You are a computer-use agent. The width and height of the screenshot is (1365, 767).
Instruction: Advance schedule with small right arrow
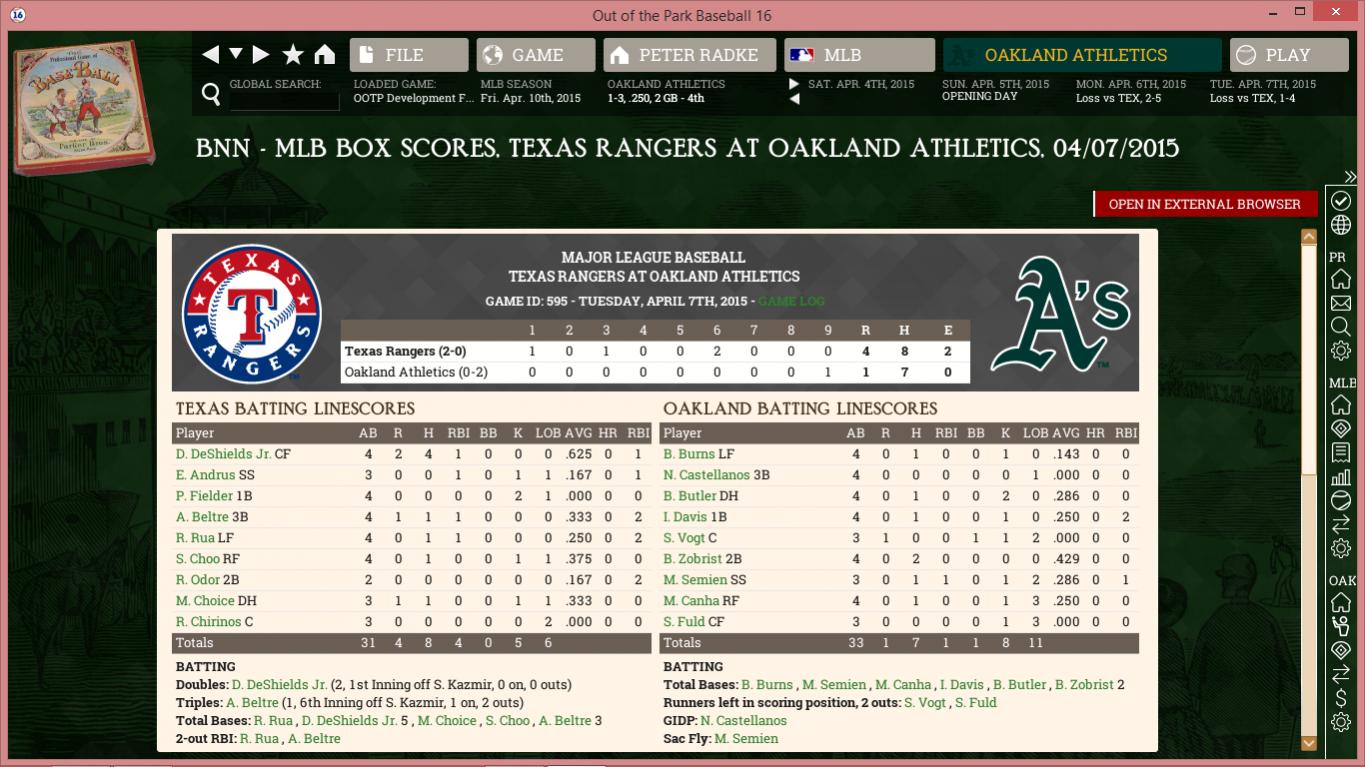click(794, 84)
